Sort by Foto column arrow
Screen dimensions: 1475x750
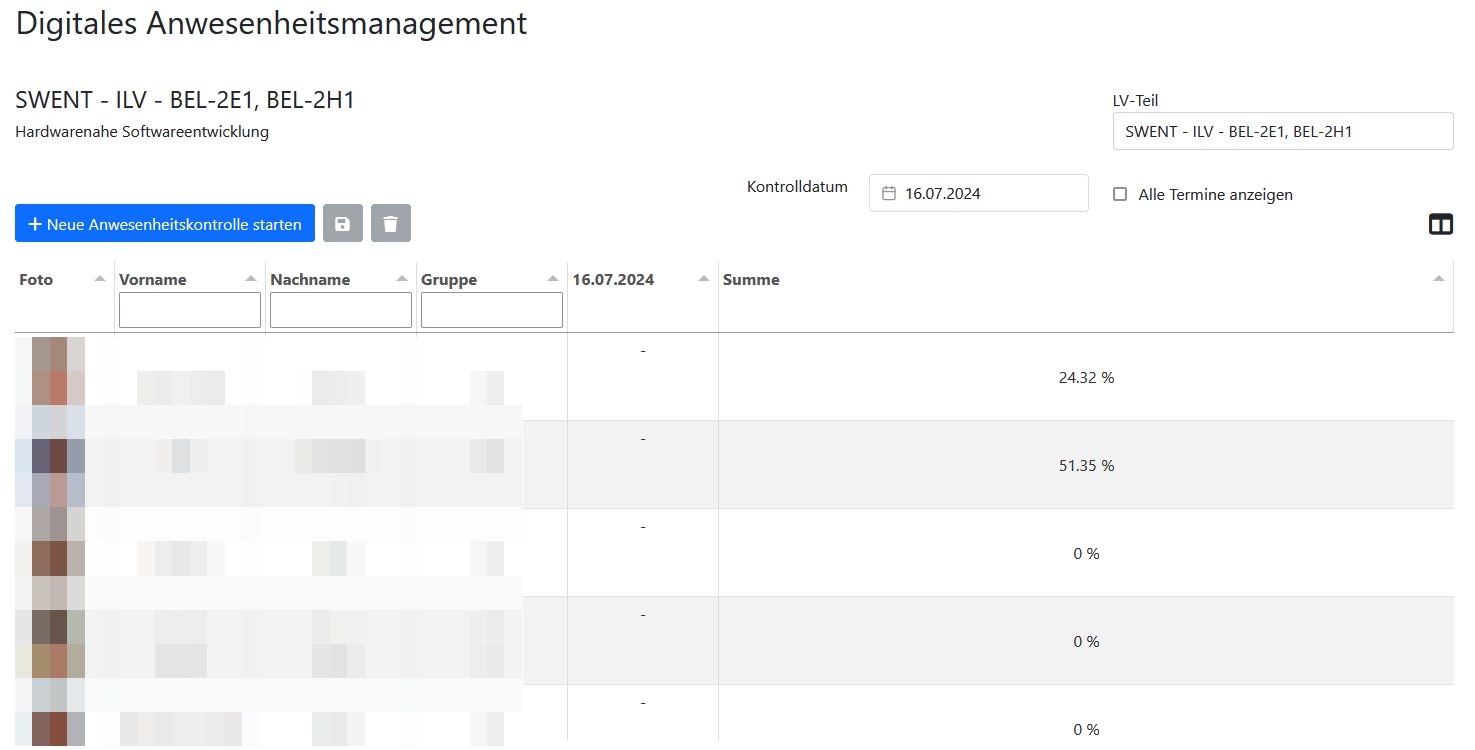(99, 279)
